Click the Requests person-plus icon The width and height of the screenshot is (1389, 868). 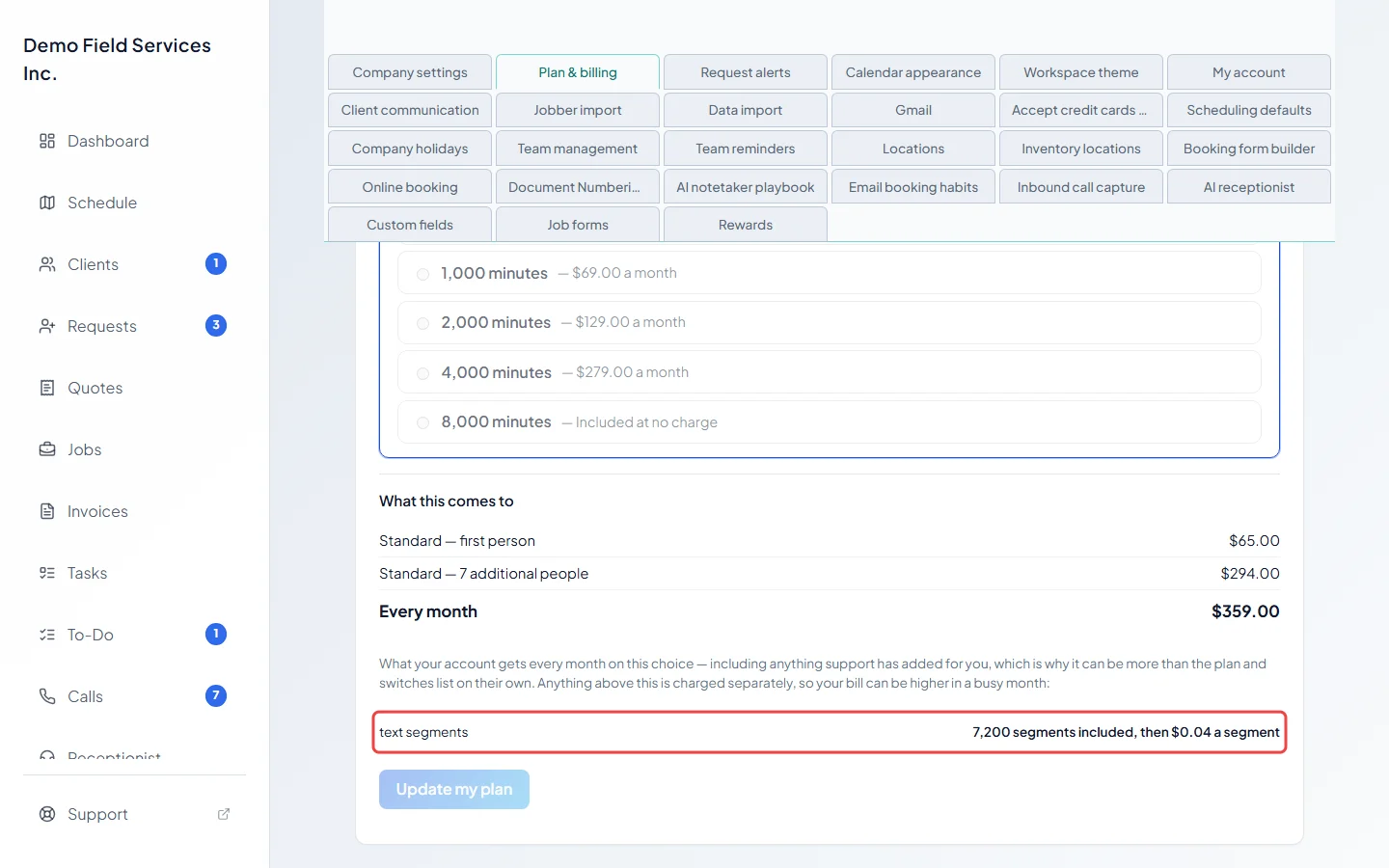tap(47, 326)
